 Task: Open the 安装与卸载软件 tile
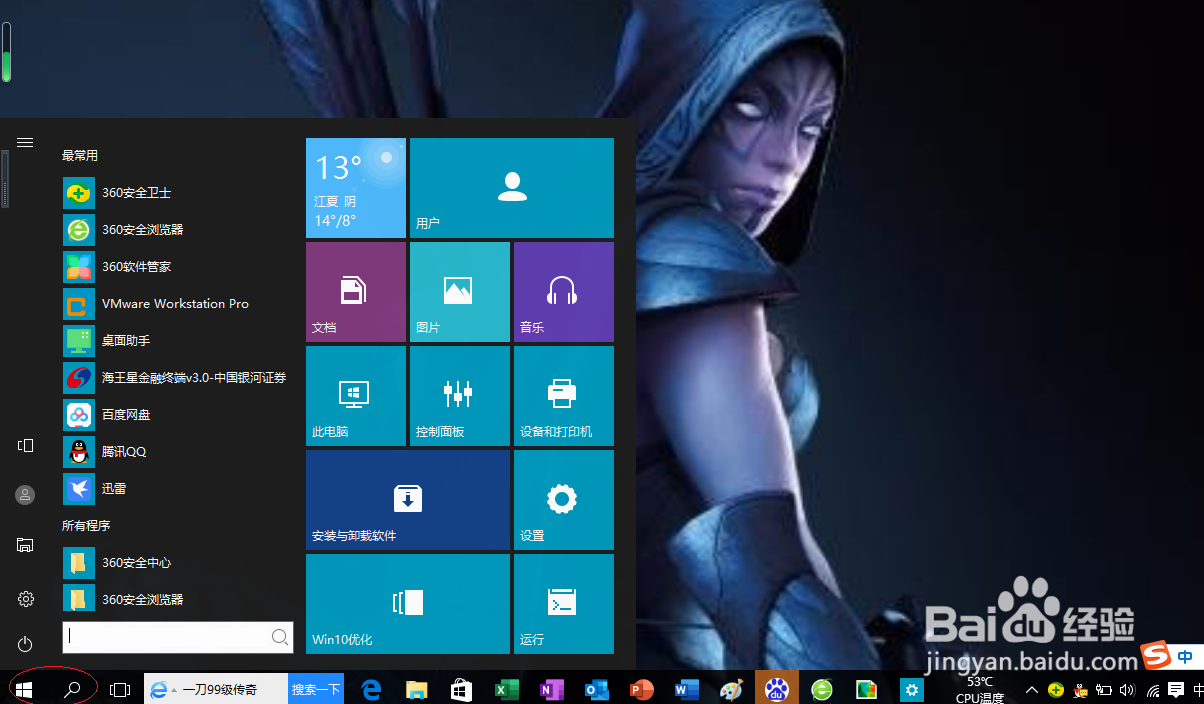pyautogui.click(x=408, y=500)
